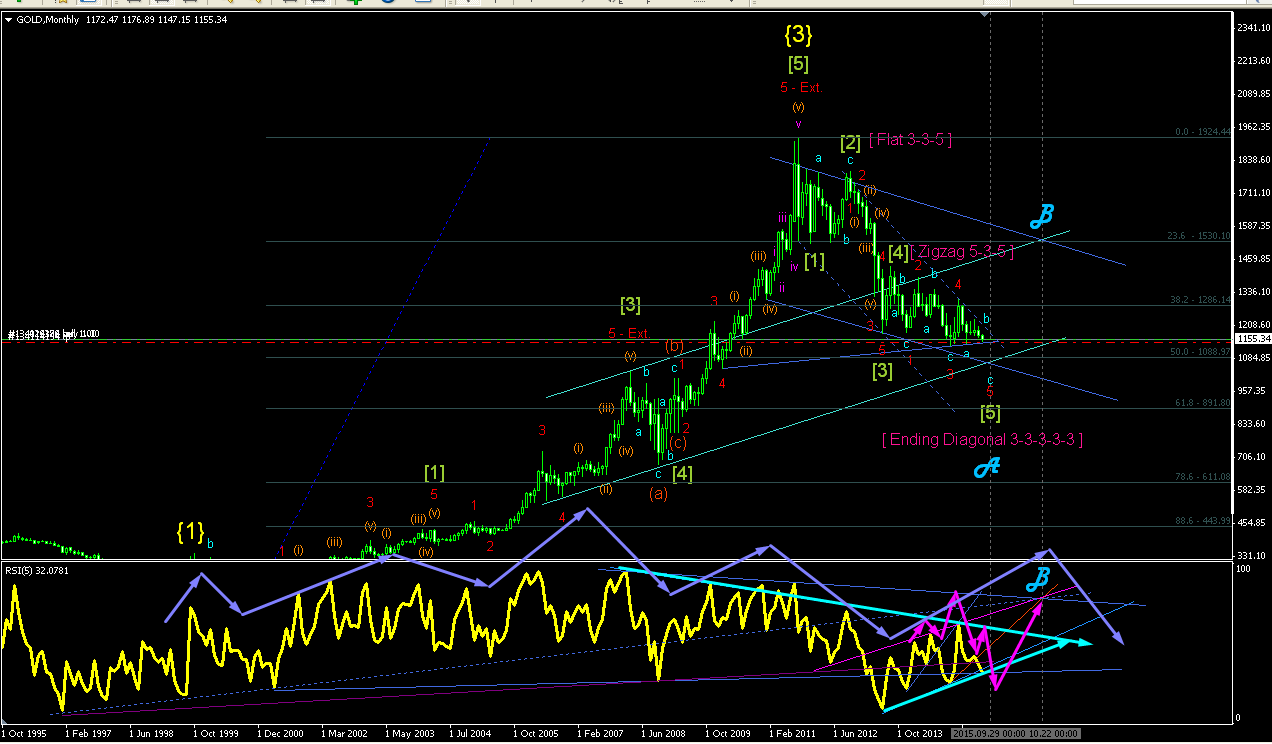
Task: Click price scale value 833.60
Action: tap(1250, 424)
